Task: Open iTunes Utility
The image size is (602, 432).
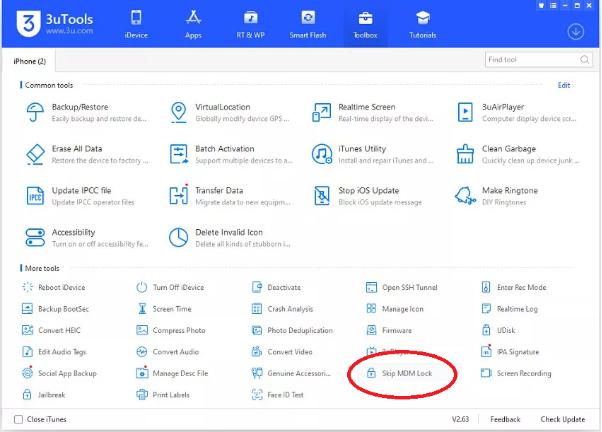Action: coord(373,154)
